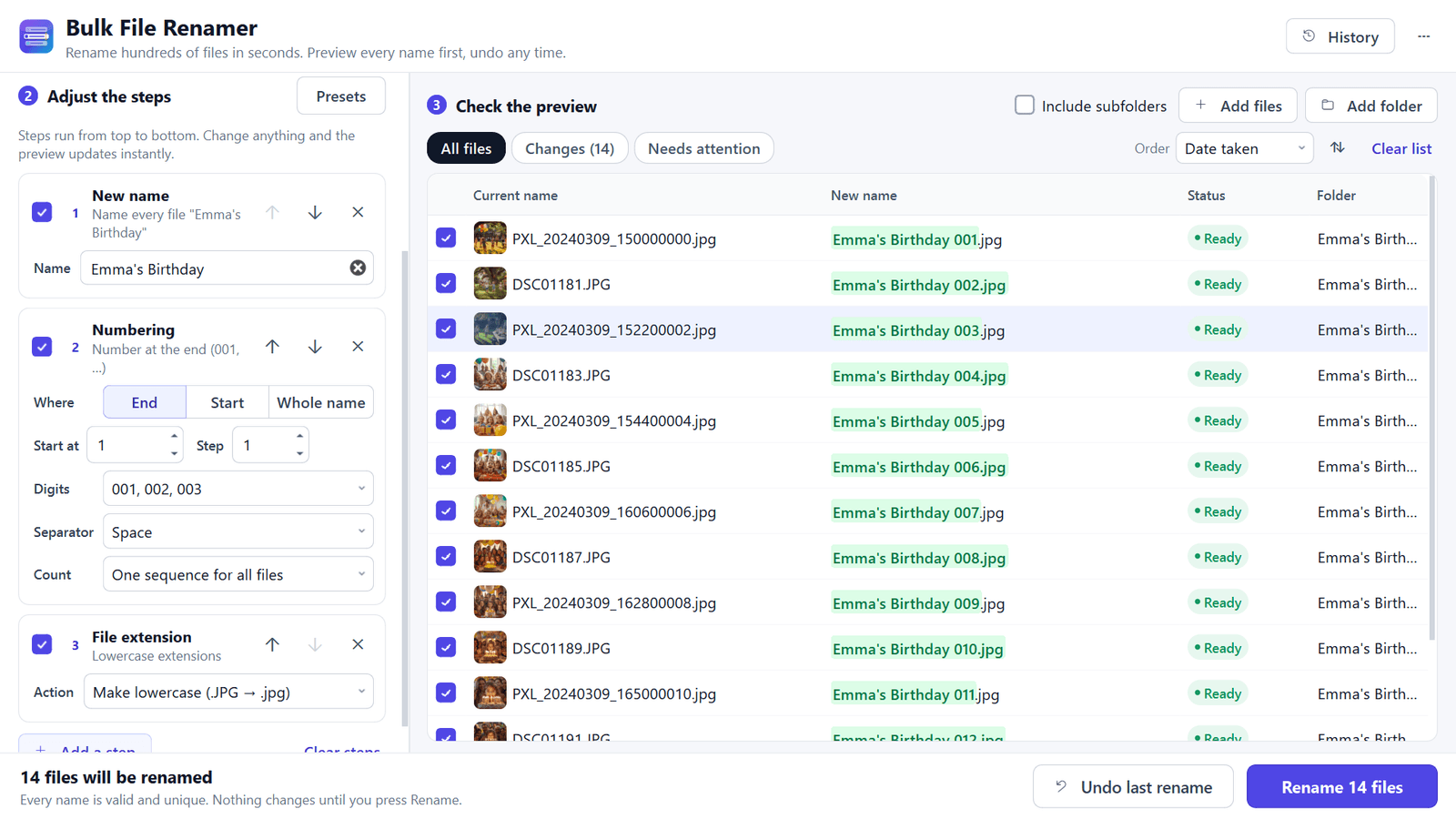Open the Order Date taken dropdown
The image size is (1456, 819).
coord(1244,148)
